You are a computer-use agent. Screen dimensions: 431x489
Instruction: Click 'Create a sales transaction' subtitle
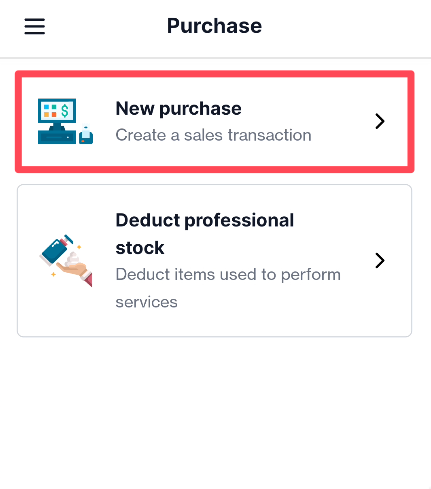coord(213,135)
